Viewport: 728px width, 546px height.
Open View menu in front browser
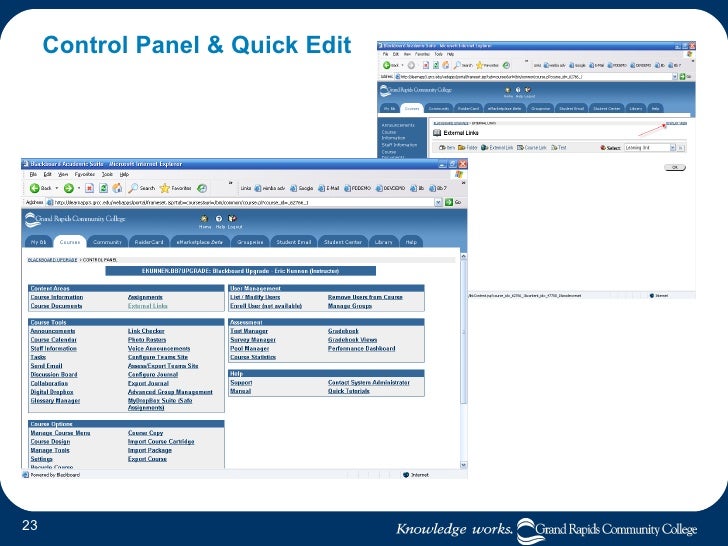(x=63, y=175)
